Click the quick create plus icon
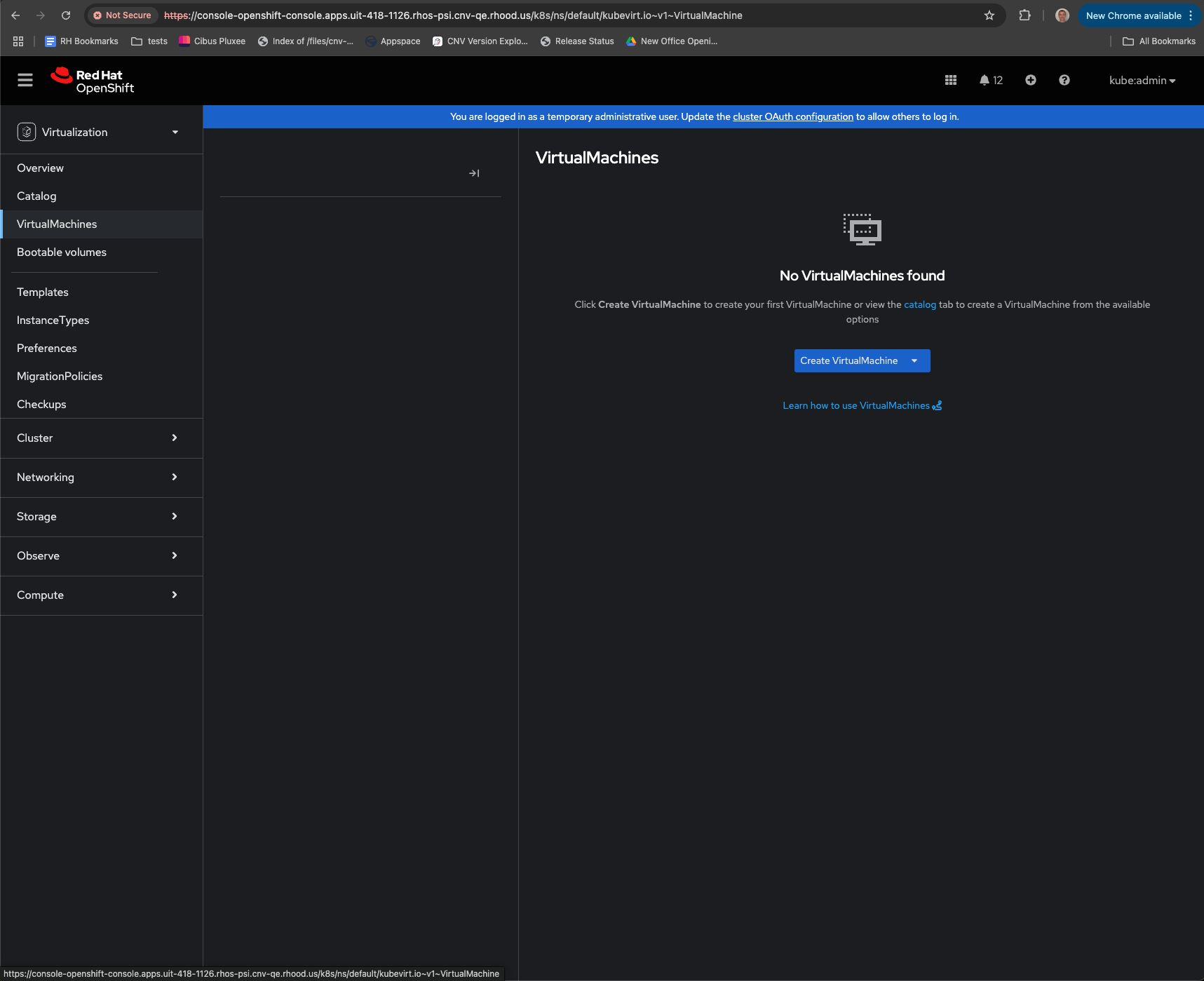1204x981 pixels. click(x=1031, y=80)
